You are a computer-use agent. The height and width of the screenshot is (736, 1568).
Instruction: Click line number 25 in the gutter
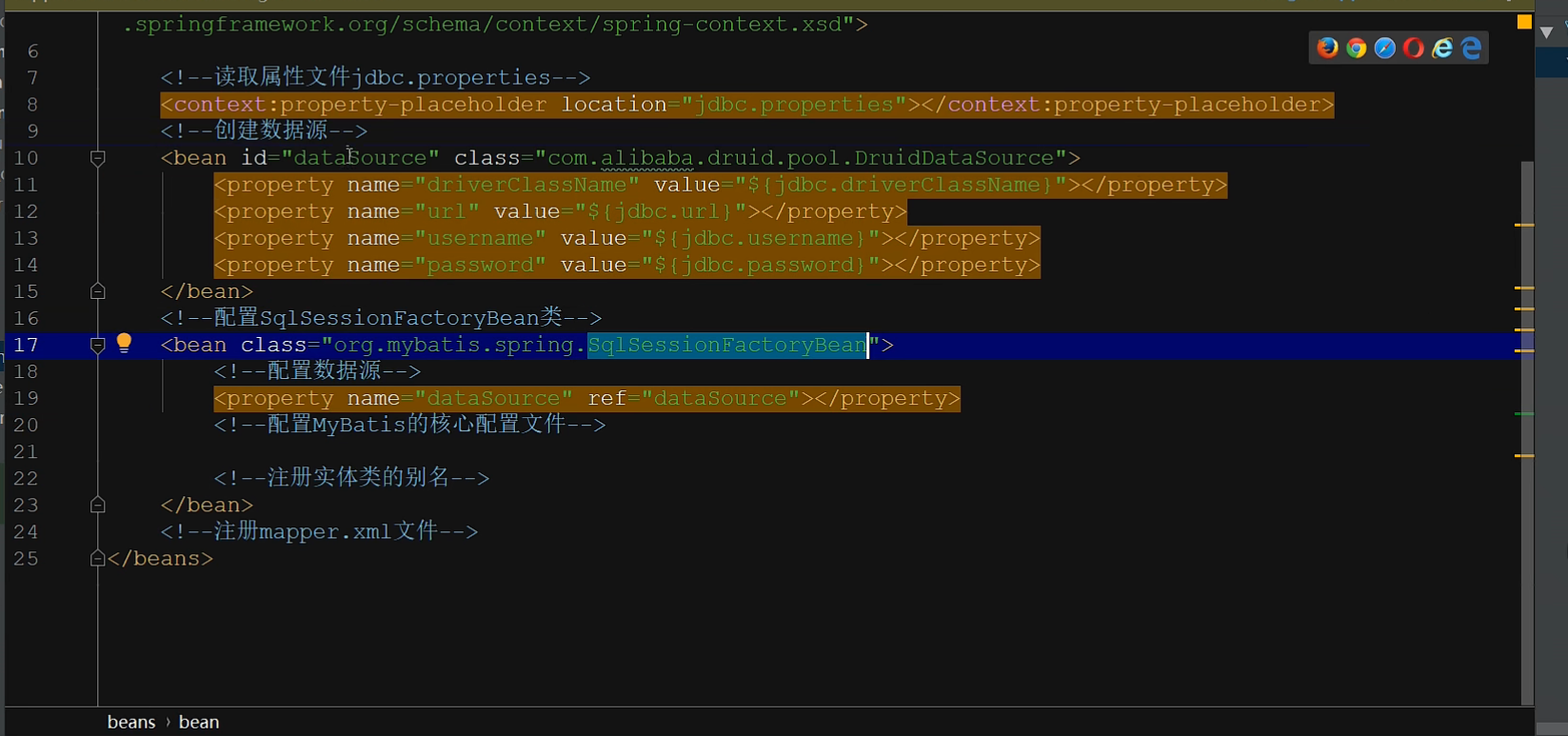tap(26, 558)
